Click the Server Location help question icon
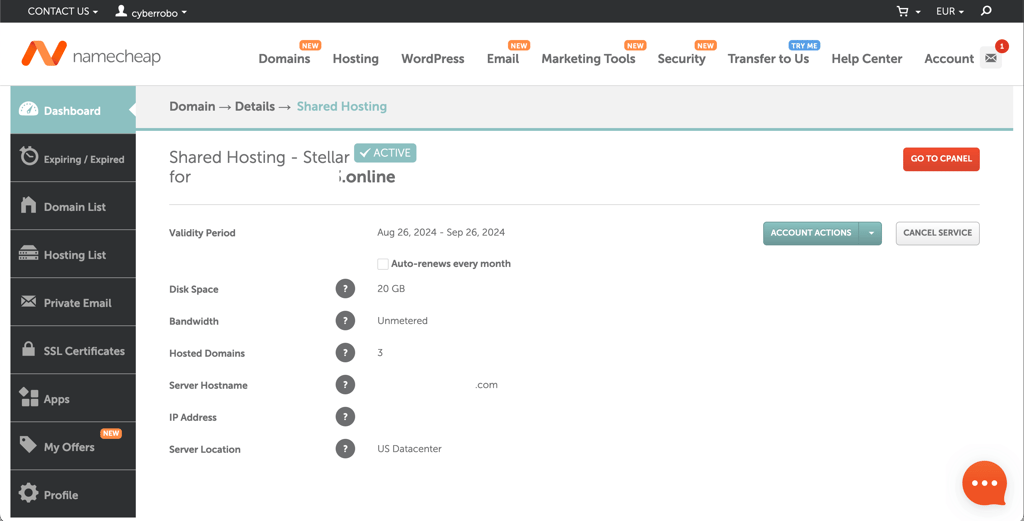 tap(345, 449)
